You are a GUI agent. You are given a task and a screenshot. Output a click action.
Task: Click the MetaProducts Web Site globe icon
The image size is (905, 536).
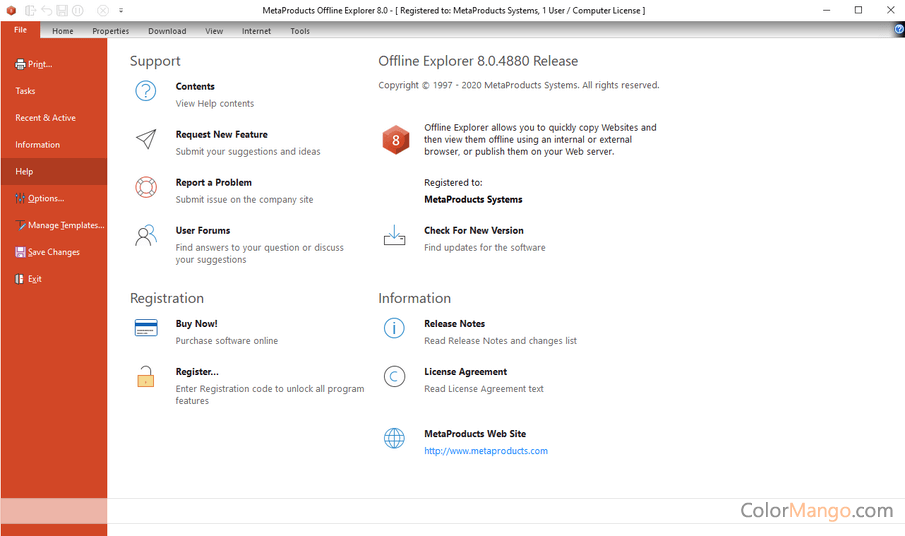click(x=395, y=439)
